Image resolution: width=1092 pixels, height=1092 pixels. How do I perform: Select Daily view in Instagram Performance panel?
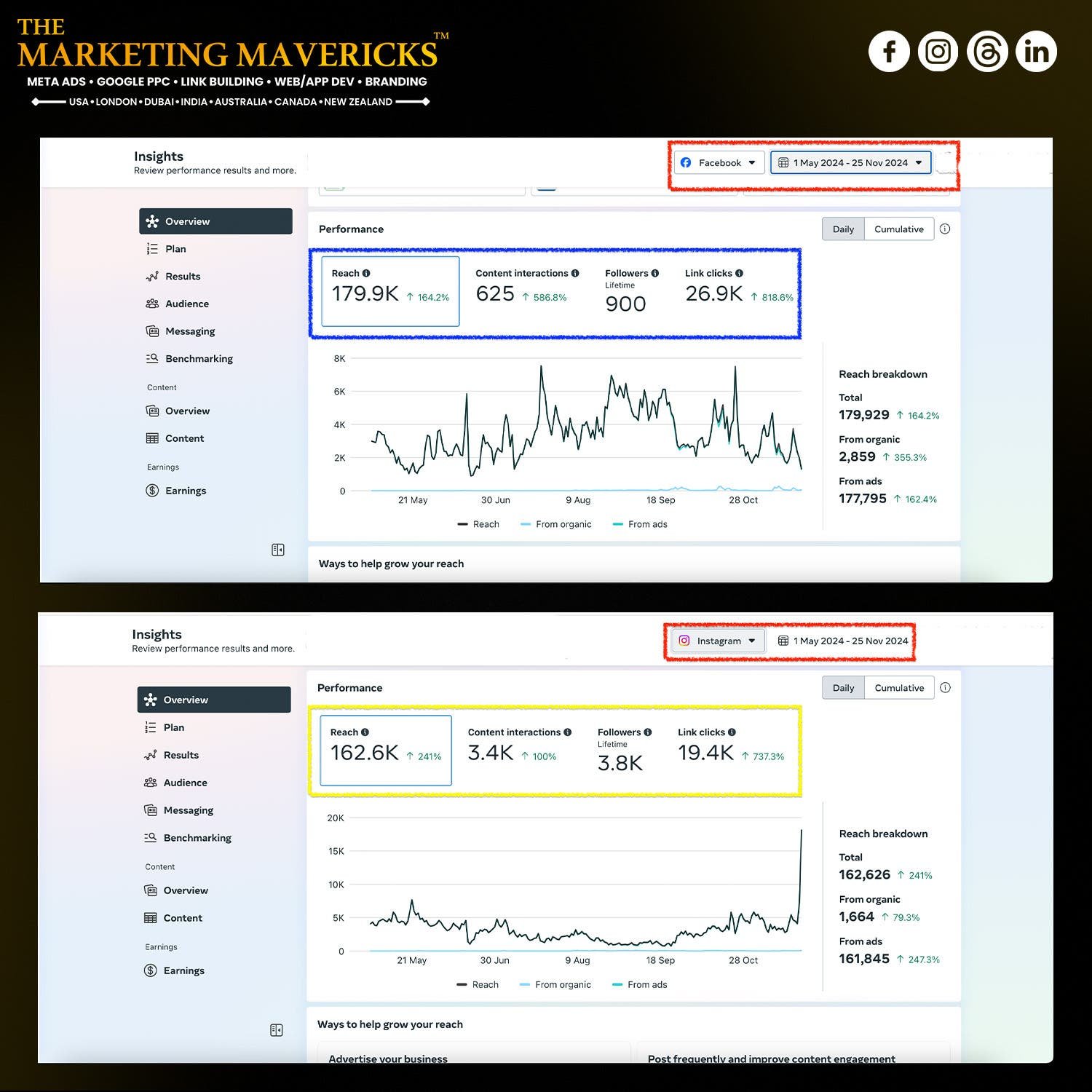(843, 688)
